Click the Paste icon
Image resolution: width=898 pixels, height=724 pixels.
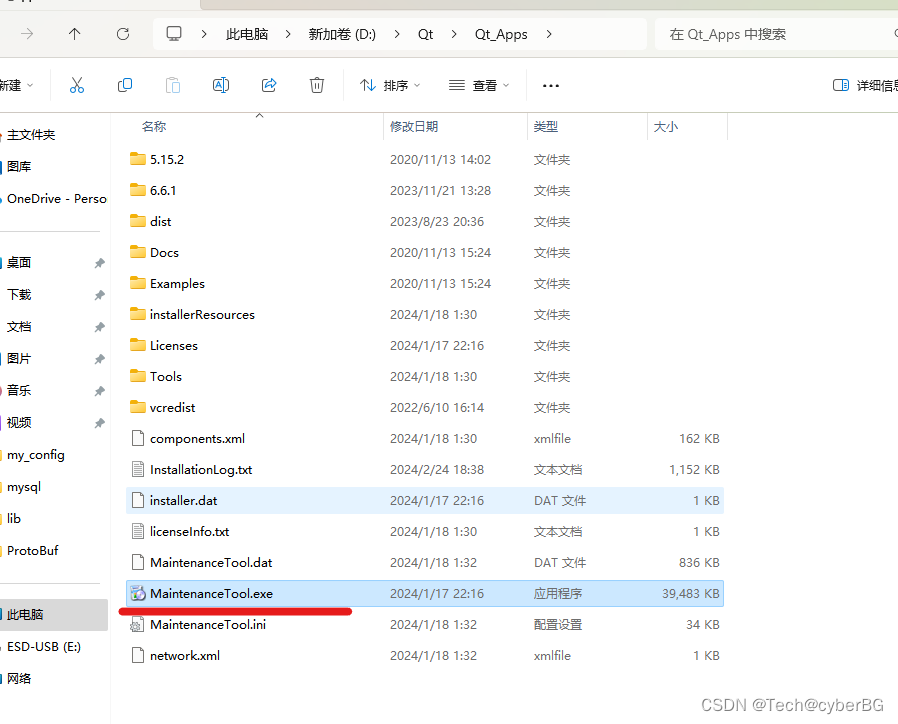click(173, 85)
